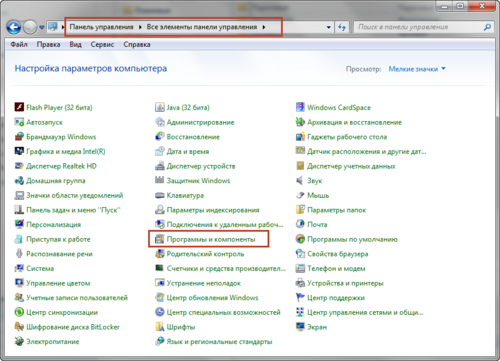
Task: Open the Центр синхронизации link
Action: click(x=62, y=312)
